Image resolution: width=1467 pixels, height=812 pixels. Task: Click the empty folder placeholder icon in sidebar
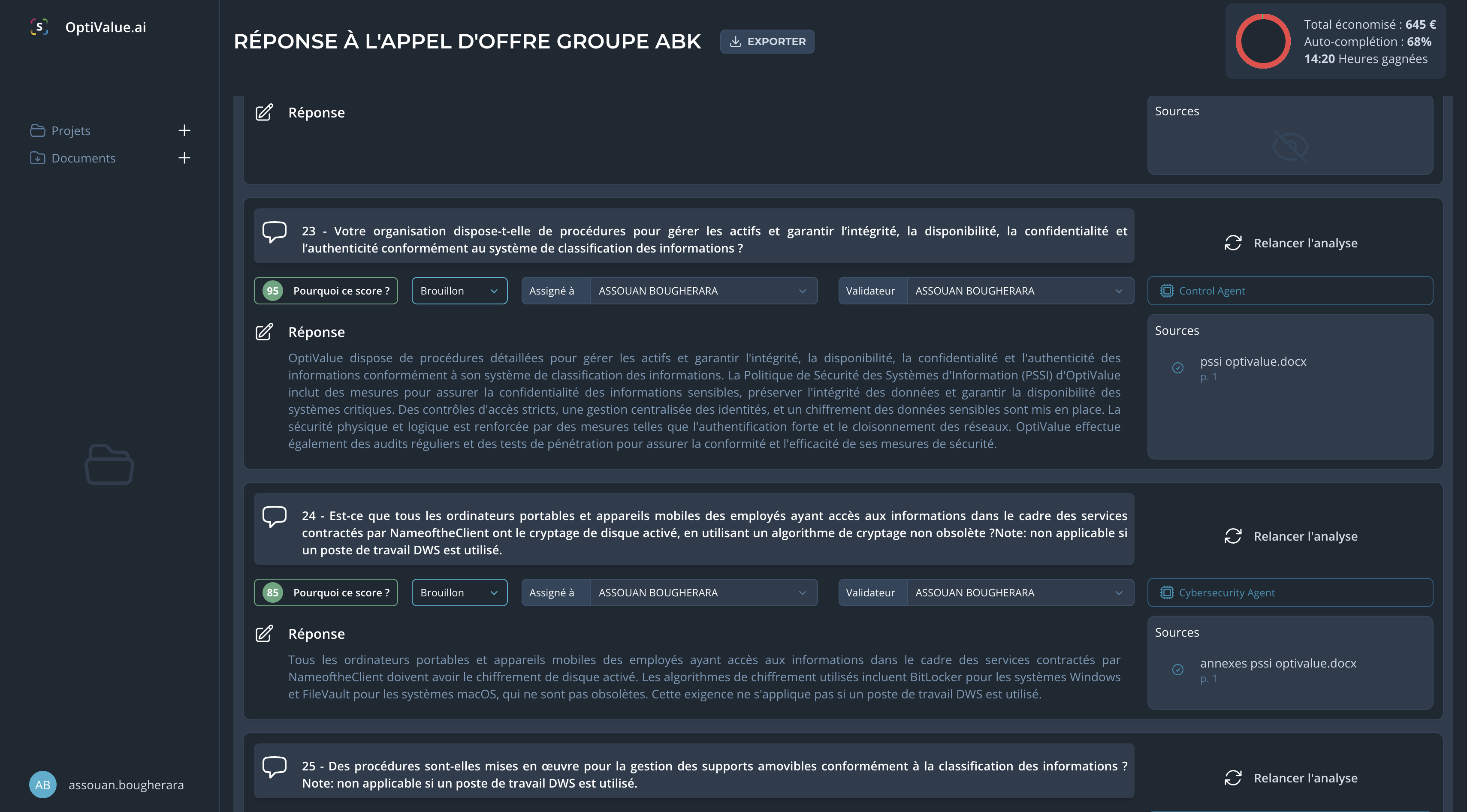point(109,464)
